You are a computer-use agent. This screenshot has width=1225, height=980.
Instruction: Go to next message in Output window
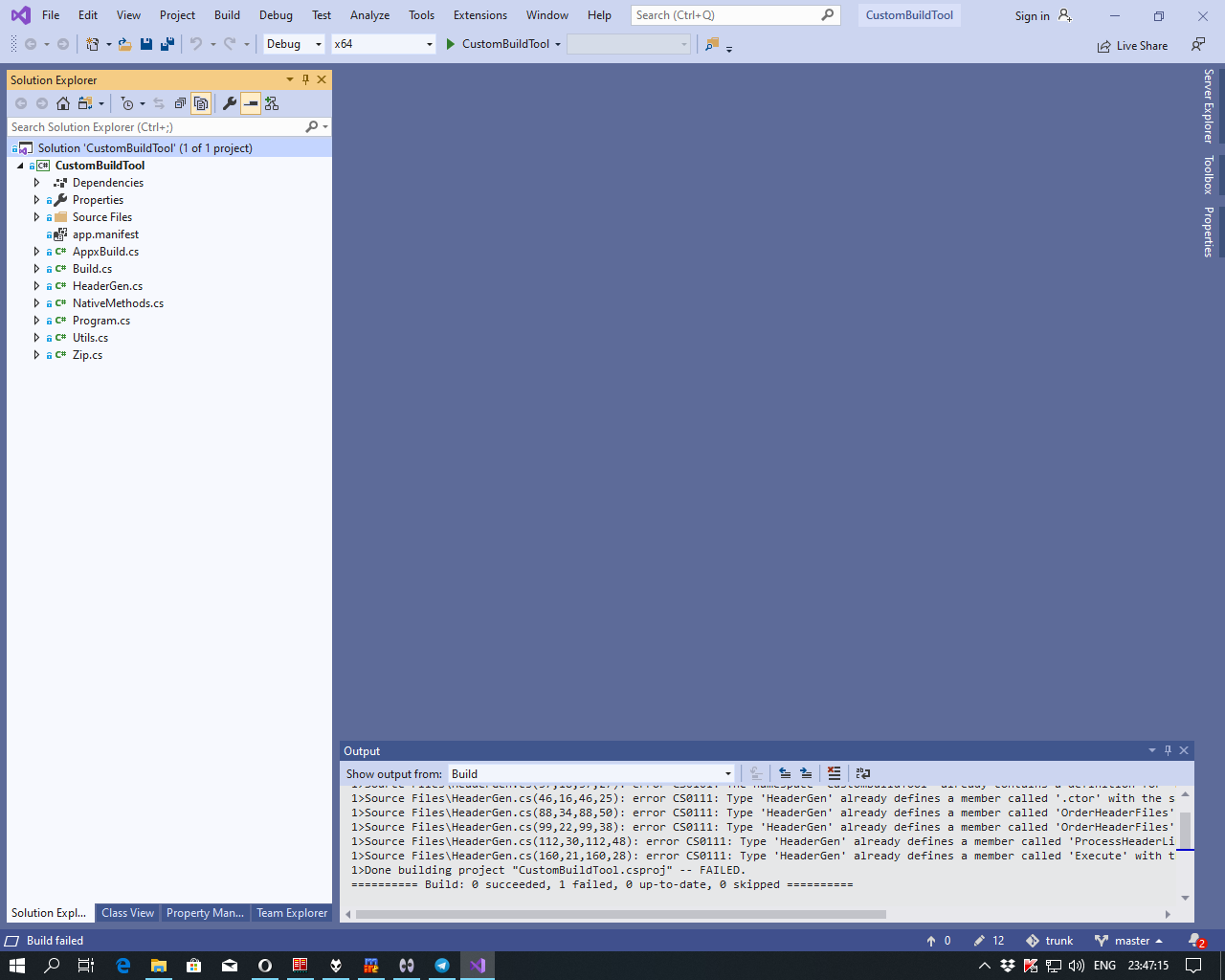pyautogui.click(x=805, y=773)
